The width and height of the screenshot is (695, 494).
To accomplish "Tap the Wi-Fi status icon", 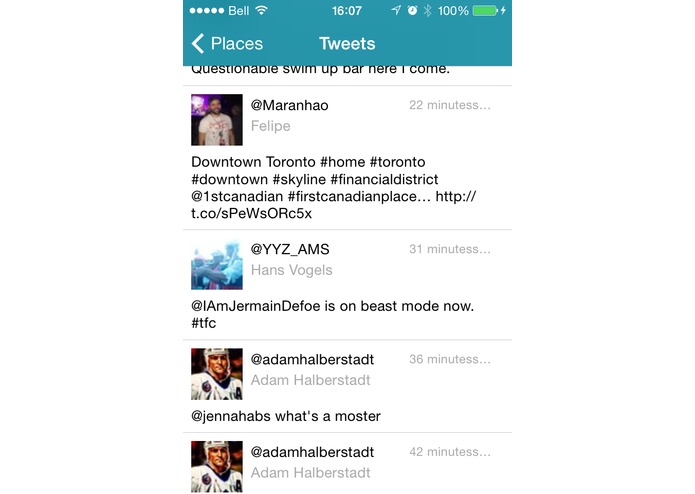I will point(262,10).
